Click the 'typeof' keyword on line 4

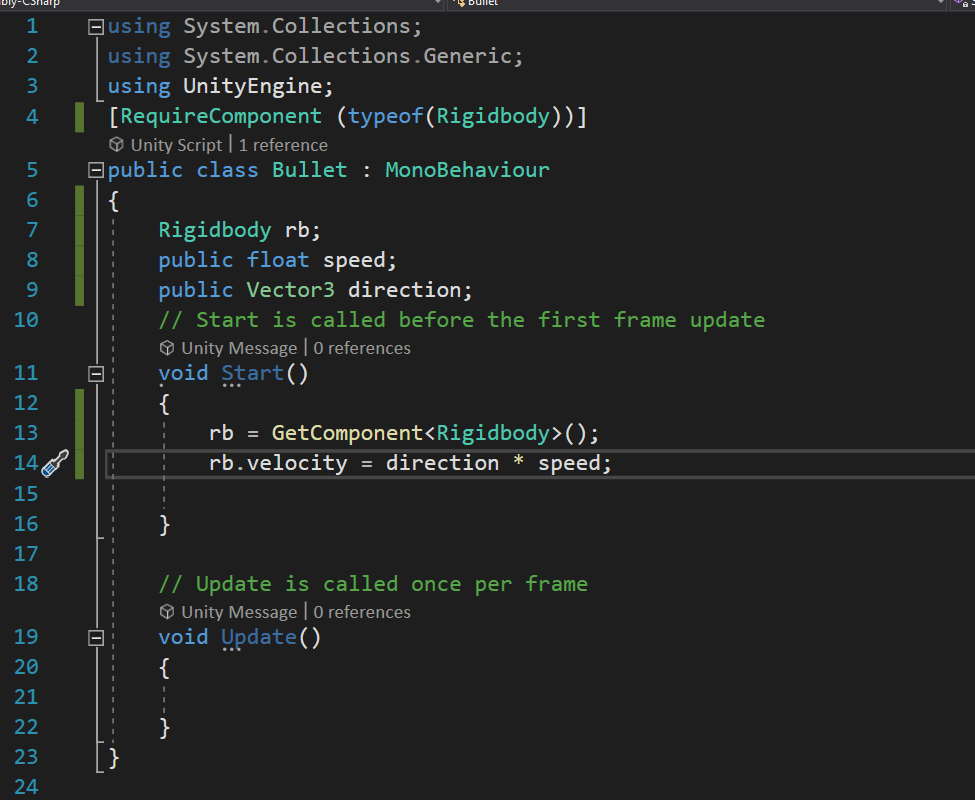click(385, 116)
